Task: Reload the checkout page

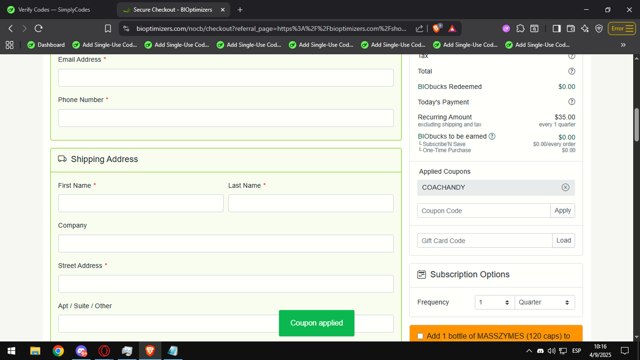Action: (x=38, y=29)
